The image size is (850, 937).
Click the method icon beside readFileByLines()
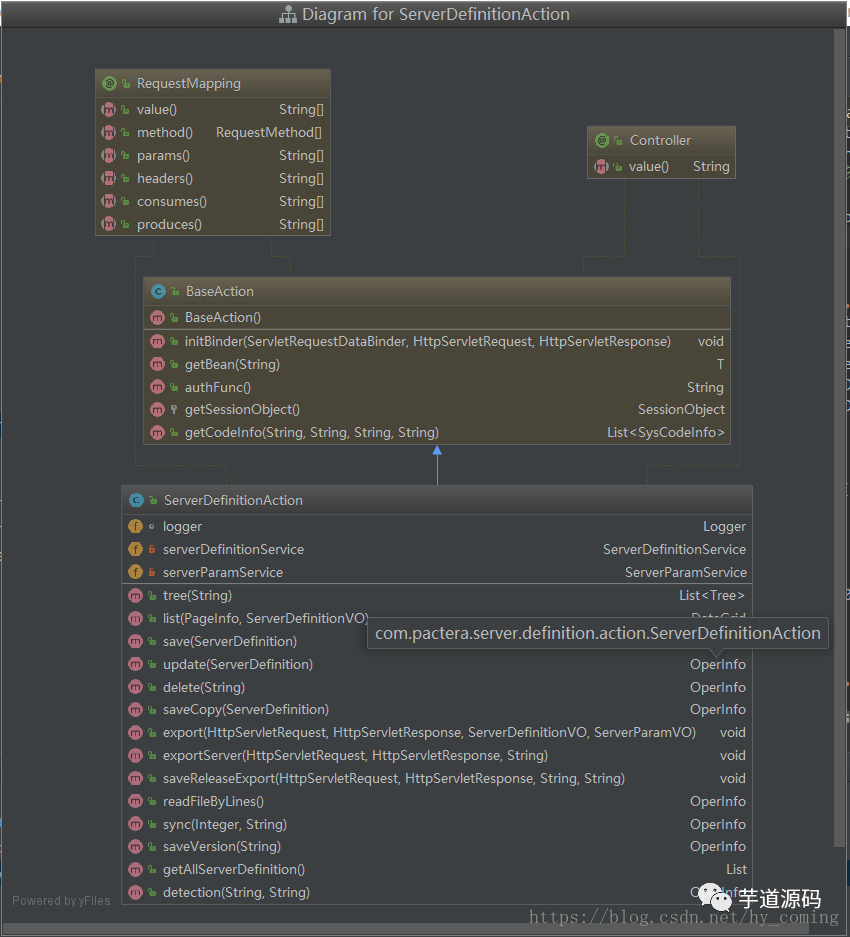tap(136, 801)
